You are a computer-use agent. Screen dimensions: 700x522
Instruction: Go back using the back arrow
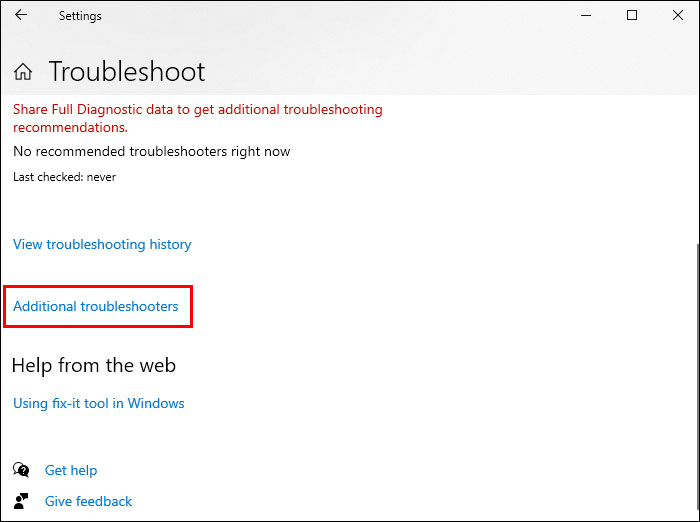(x=21, y=16)
